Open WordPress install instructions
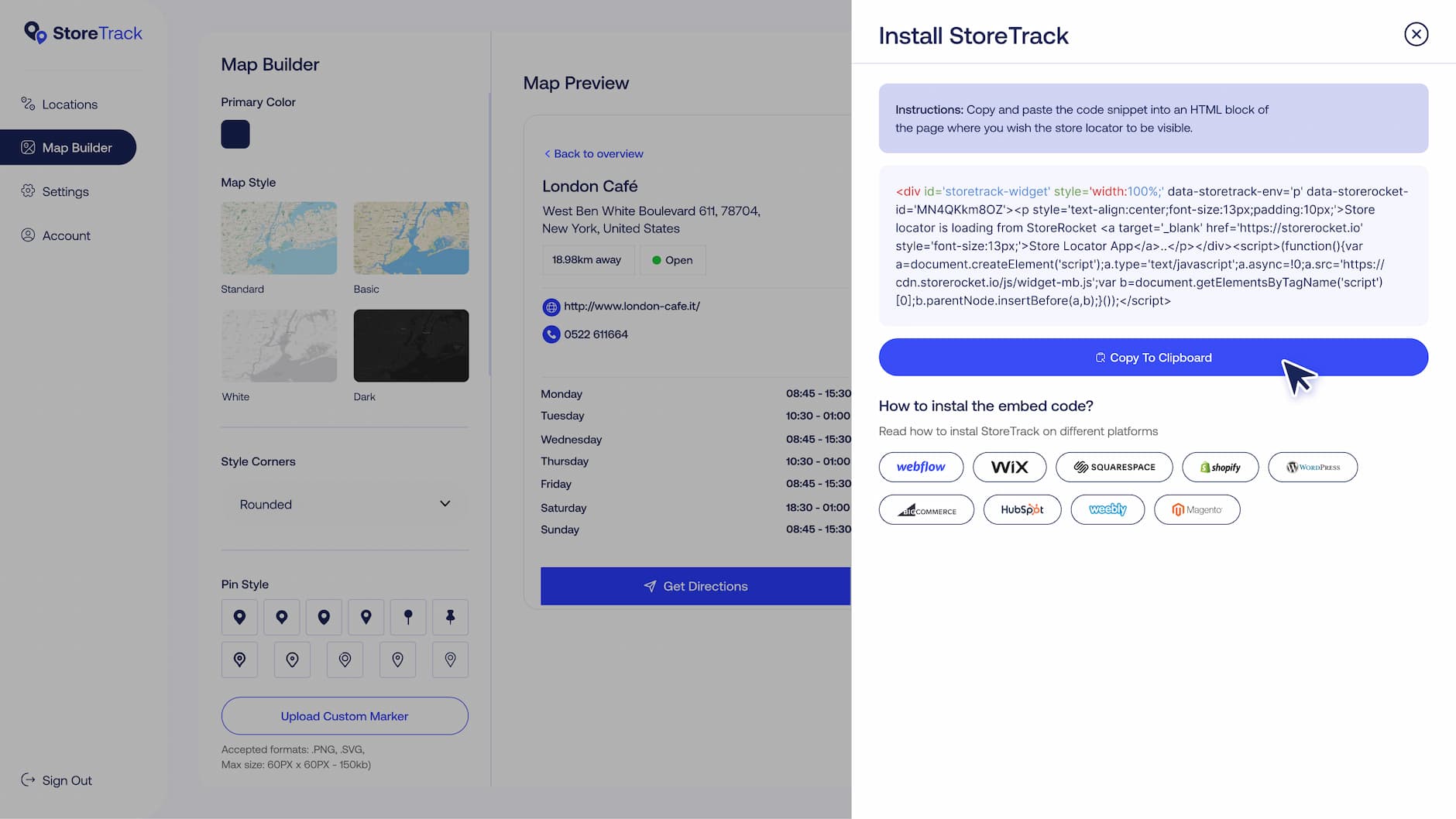 [x=1313, y=467]
